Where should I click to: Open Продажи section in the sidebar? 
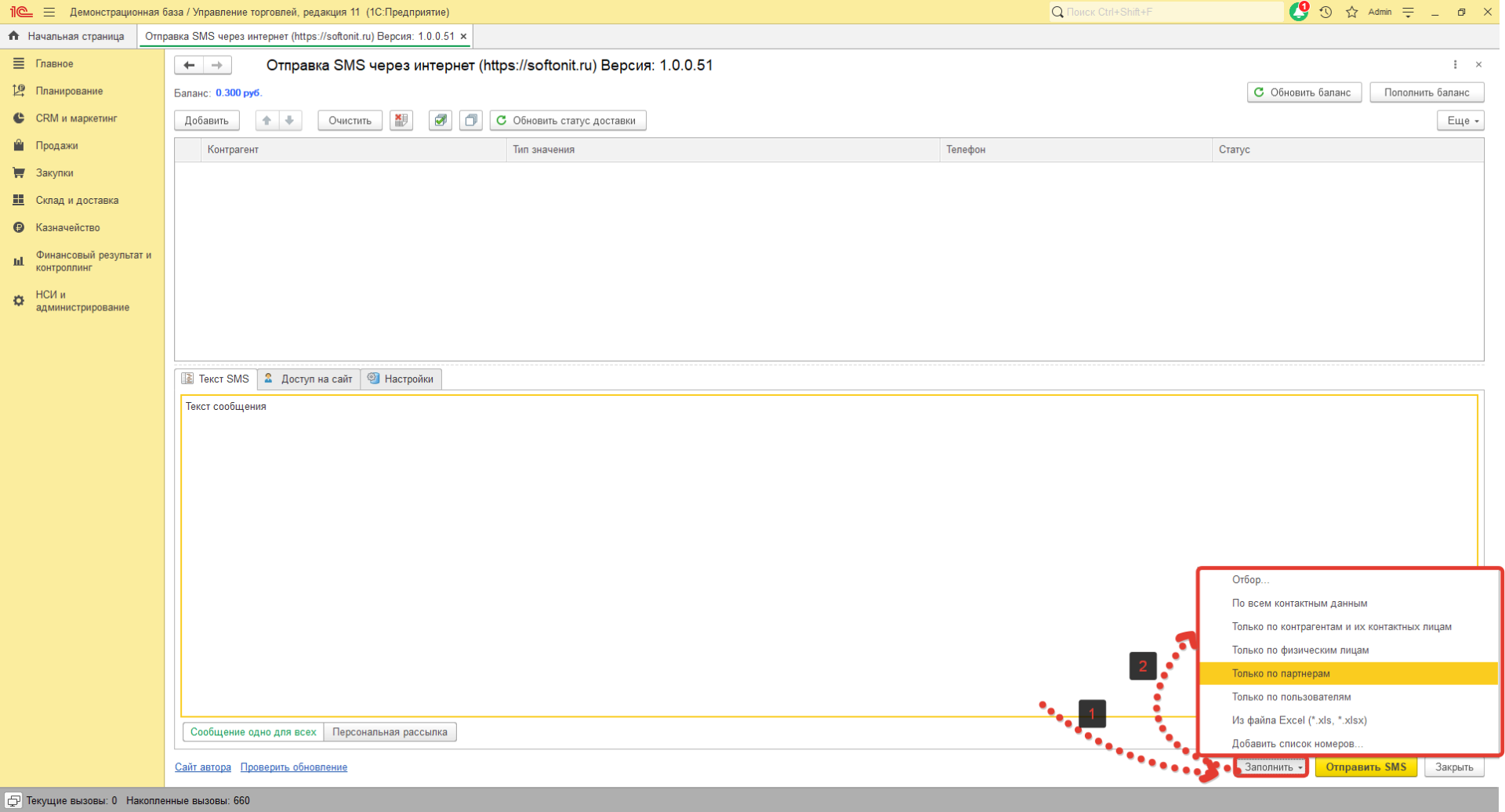click(56, 146)
